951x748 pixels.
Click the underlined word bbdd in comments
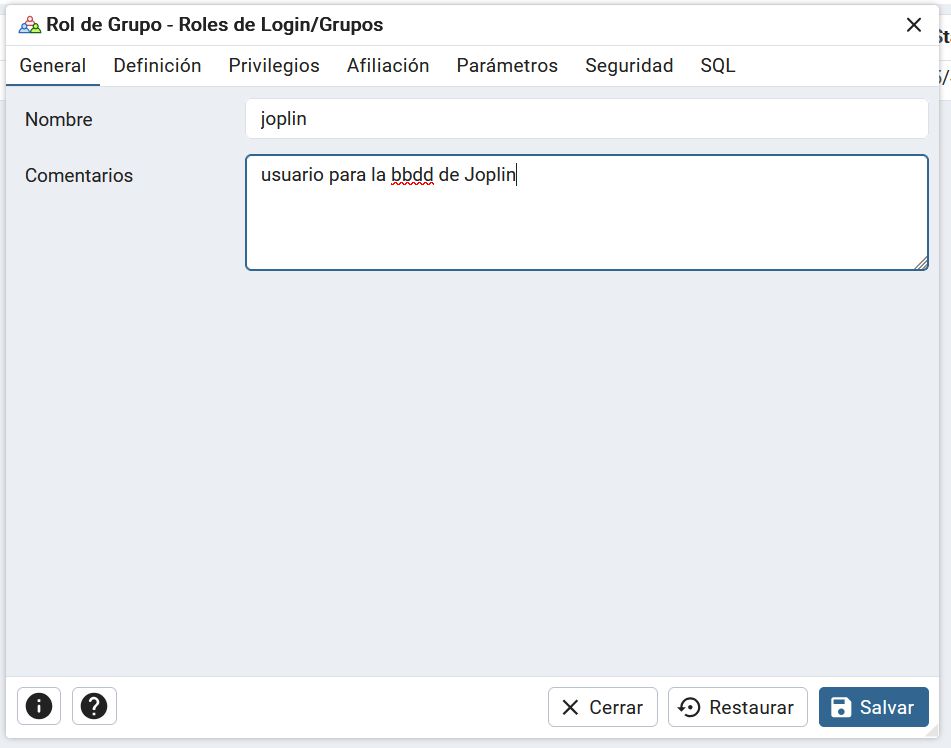[x=412, y=176]
